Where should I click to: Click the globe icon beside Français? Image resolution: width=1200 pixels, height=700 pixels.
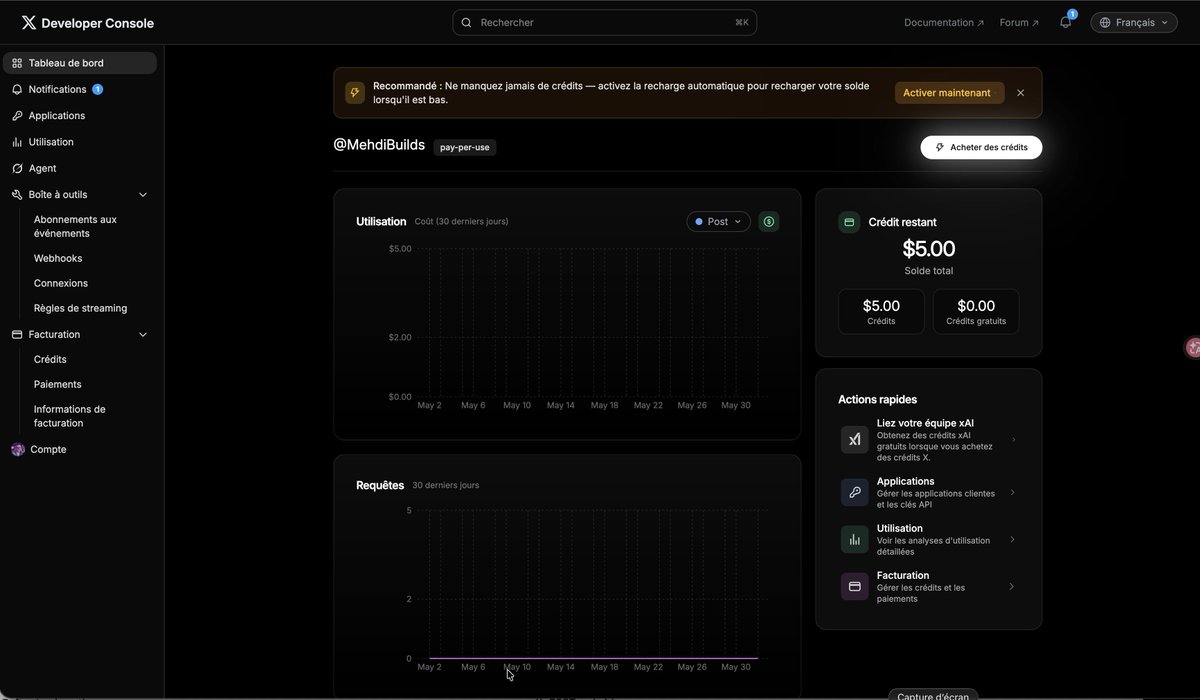tap(1105, 22)
